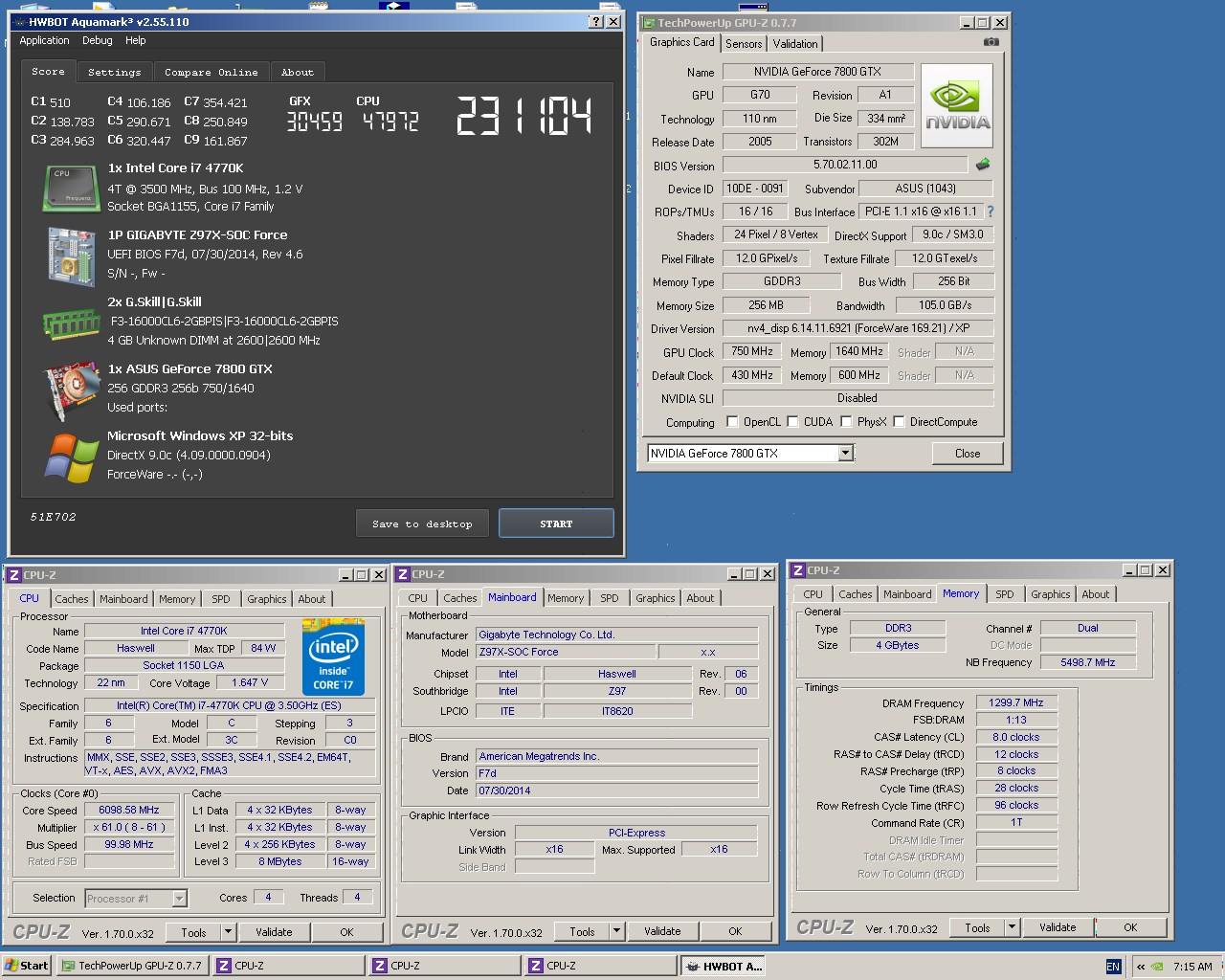
Task: Click the GPU-Z screenshot camera icon
Action: tap(991, 42)
